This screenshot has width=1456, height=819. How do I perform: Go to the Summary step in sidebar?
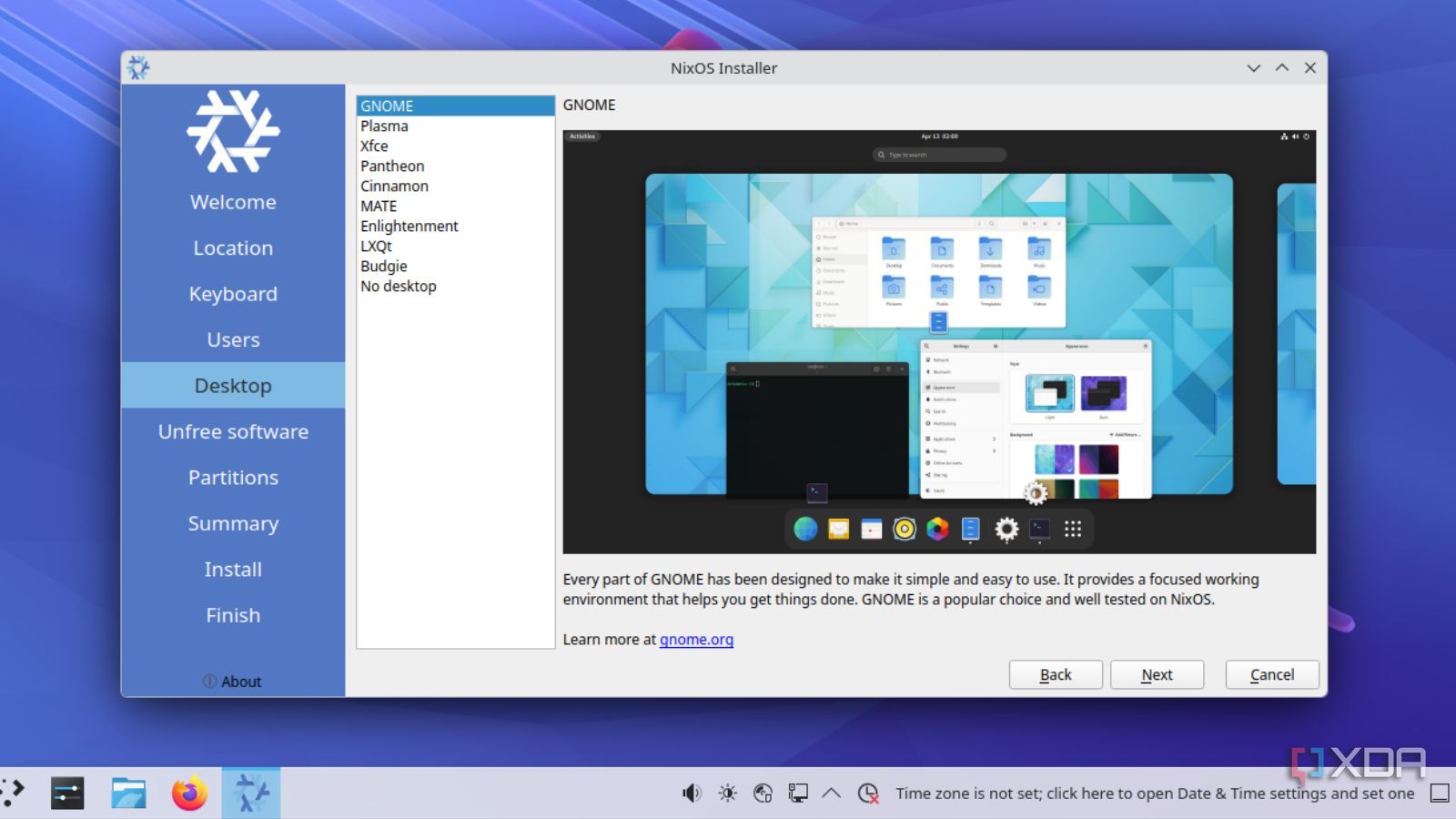[x=233, y=523]
